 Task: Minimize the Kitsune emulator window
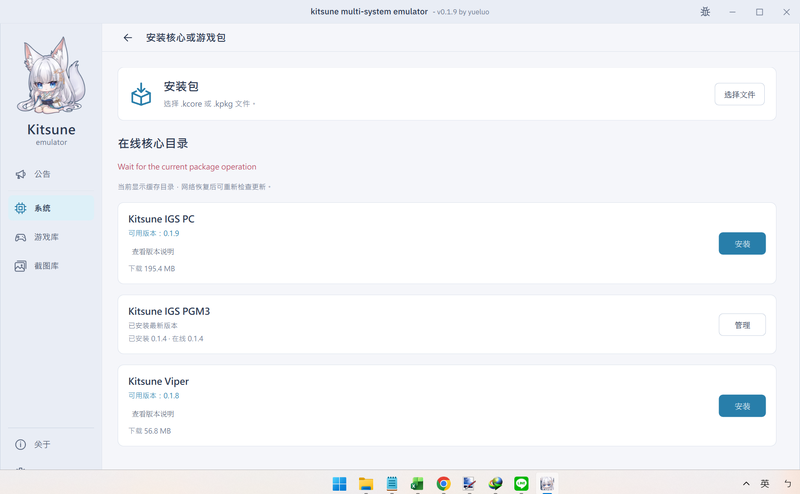pyautogui.click(x=733, y=12)
